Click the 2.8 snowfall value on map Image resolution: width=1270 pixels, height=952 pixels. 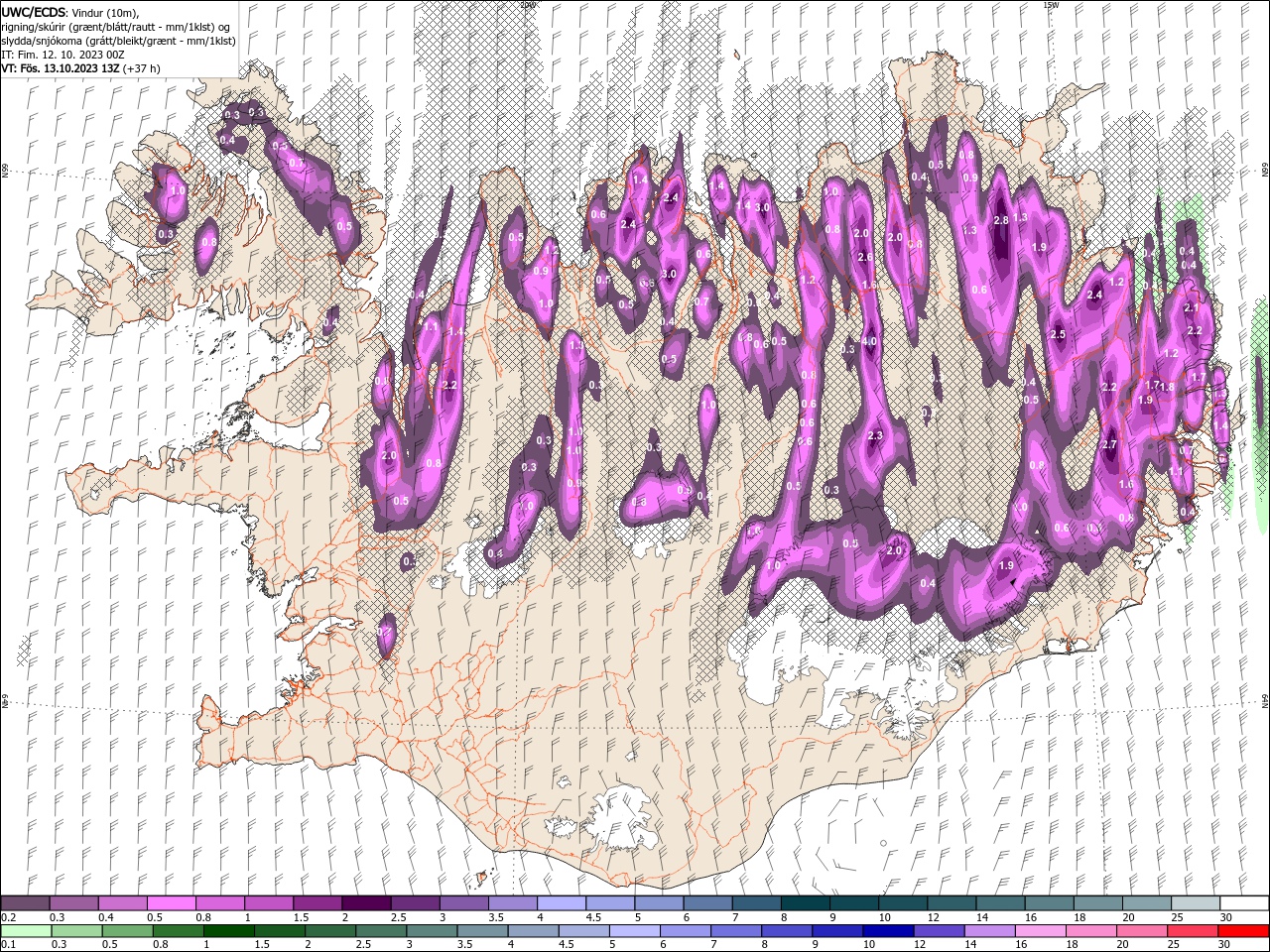(x=1001, y=220)
